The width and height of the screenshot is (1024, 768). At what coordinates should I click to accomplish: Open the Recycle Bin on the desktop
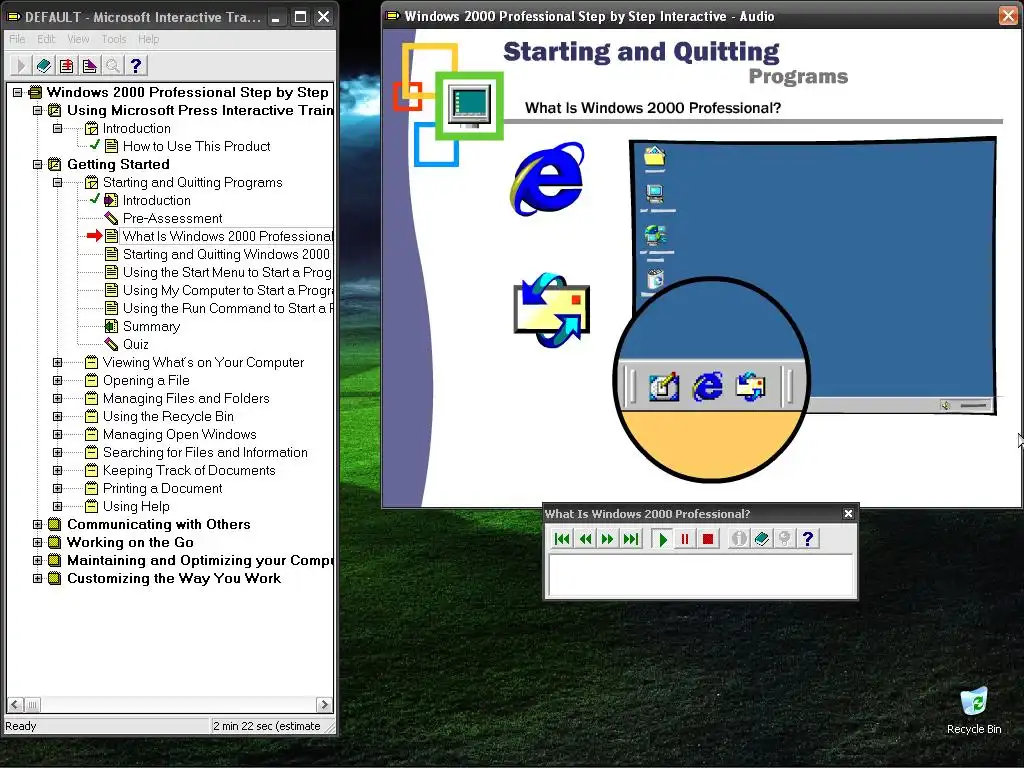tap(974, 711)
